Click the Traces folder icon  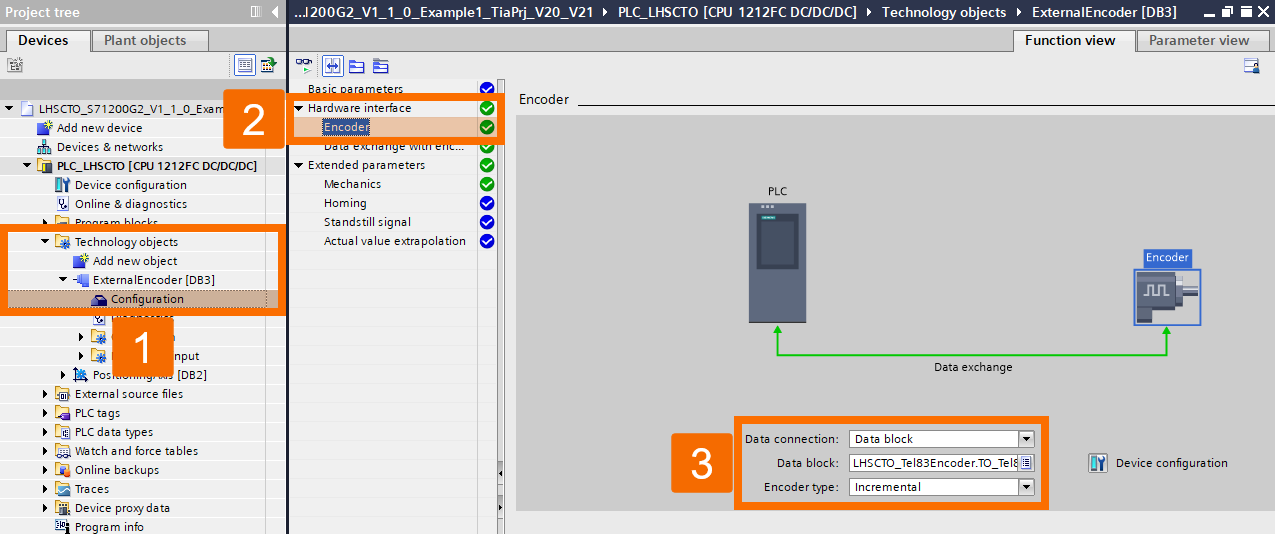pyautogui.click(x=63, y=489)
